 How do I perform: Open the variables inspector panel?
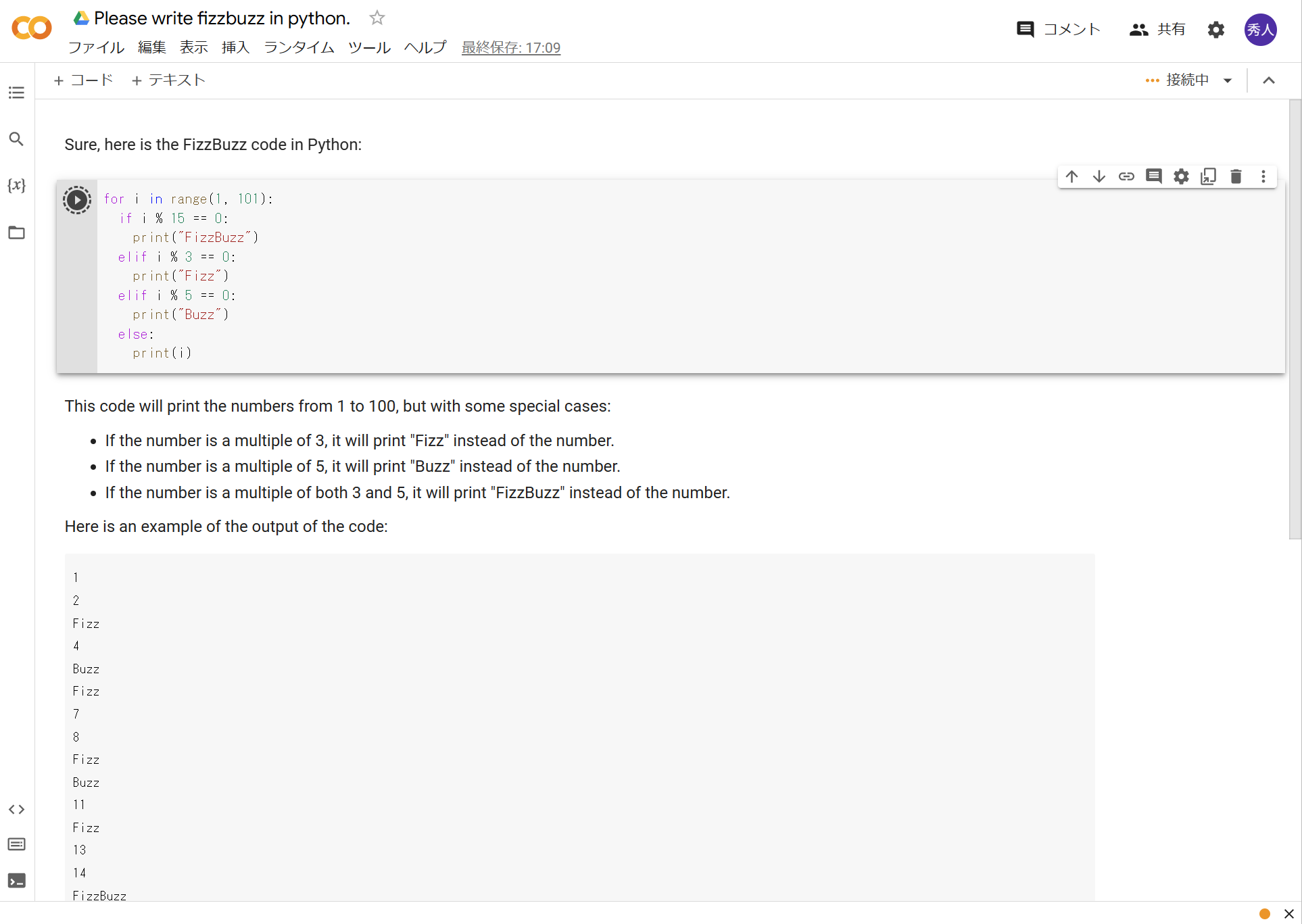pos(17,185)
